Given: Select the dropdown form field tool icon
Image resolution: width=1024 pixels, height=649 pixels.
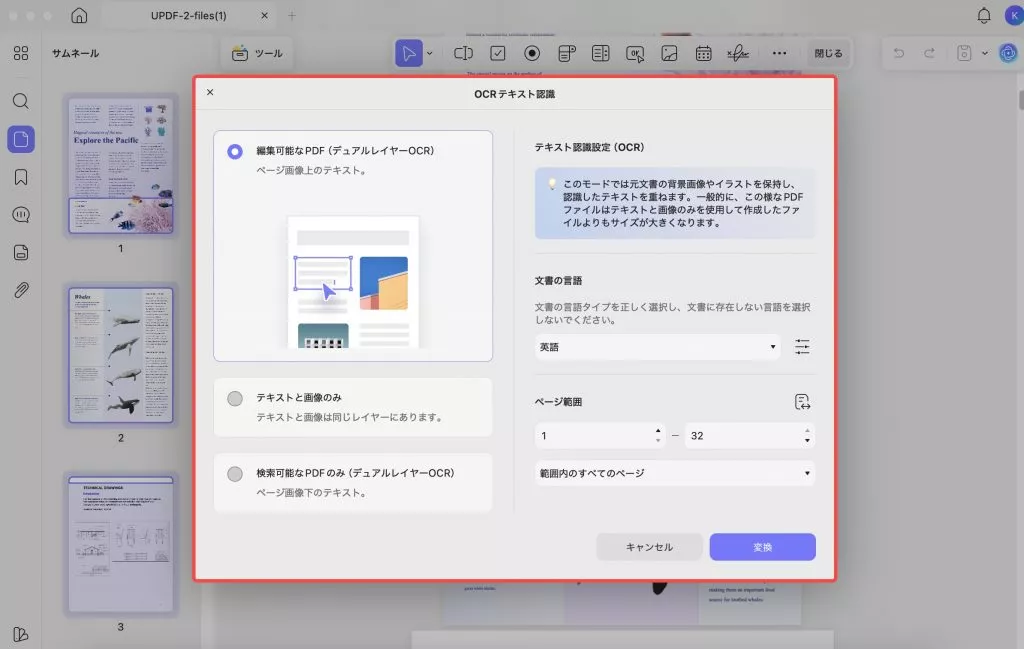Looking at the screenshot, I should click(x=566, y=53).
